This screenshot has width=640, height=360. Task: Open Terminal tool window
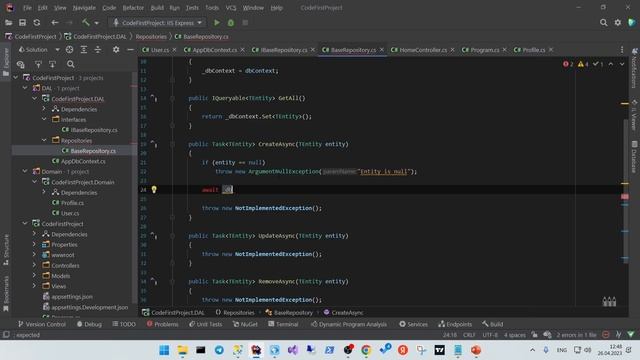pyautogui.click(x=283, y=324)
